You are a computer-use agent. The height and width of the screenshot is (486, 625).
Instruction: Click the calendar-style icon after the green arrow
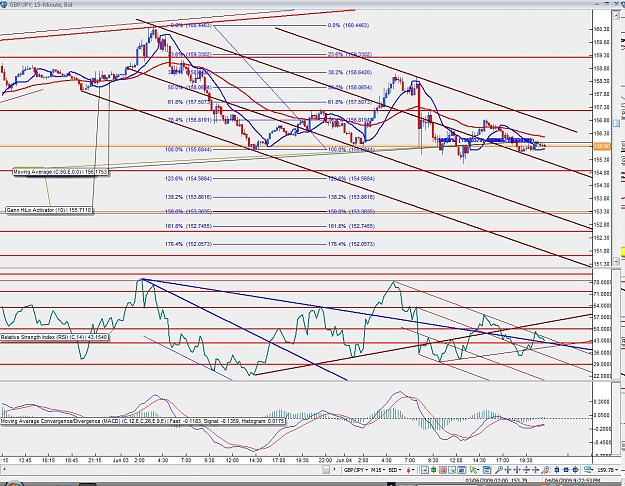click(487, 470)
